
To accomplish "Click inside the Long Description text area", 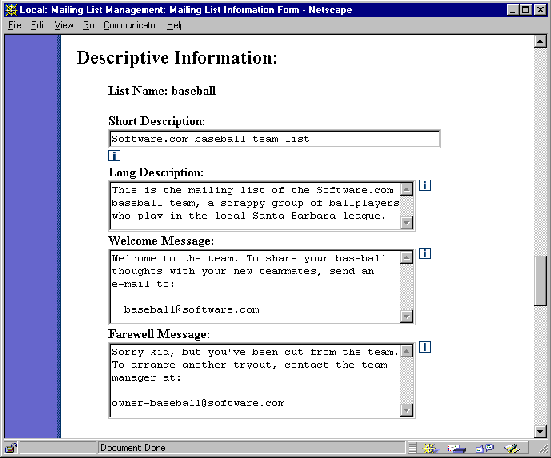I will (255, 206).
